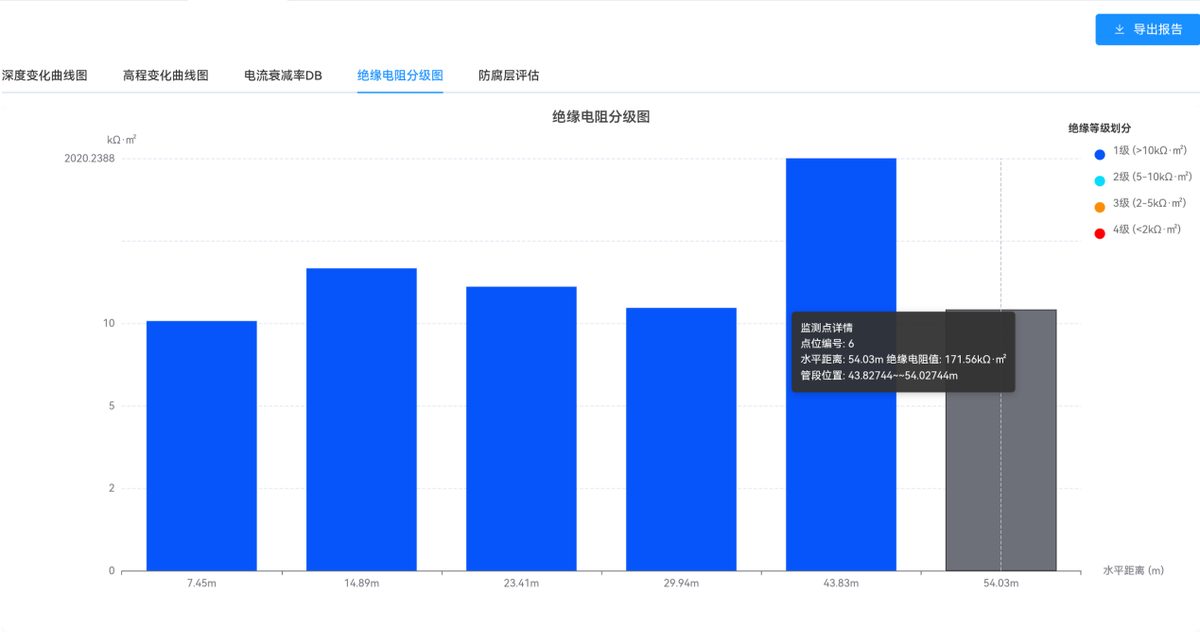Click the 1级 (>10kΩ·㎡) legend label
Screen dimensions: 1200x644
point(1150,150)
